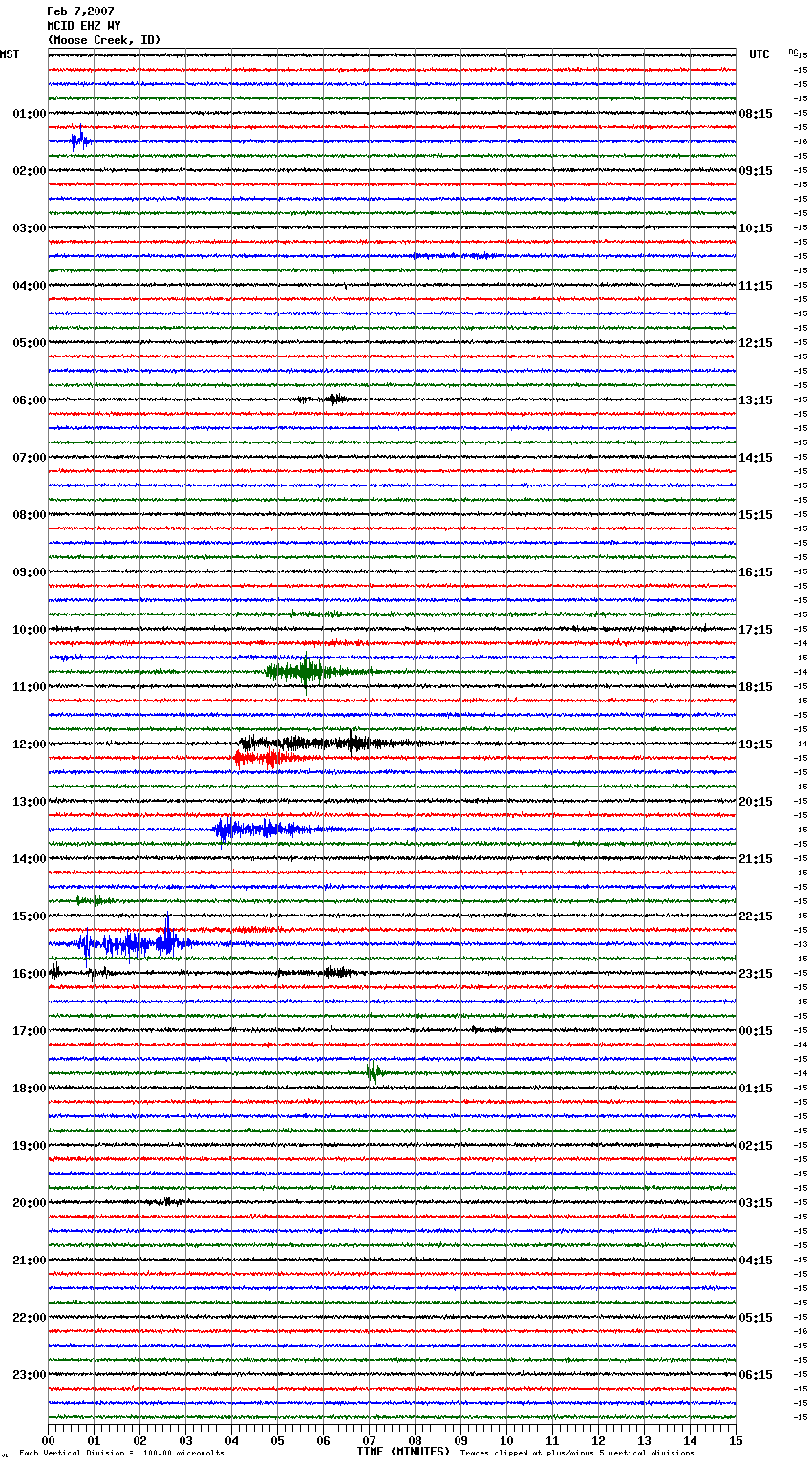Click the blue seismic burst below 01:00
Screen dimensions: 812x1466
(81, 140)
